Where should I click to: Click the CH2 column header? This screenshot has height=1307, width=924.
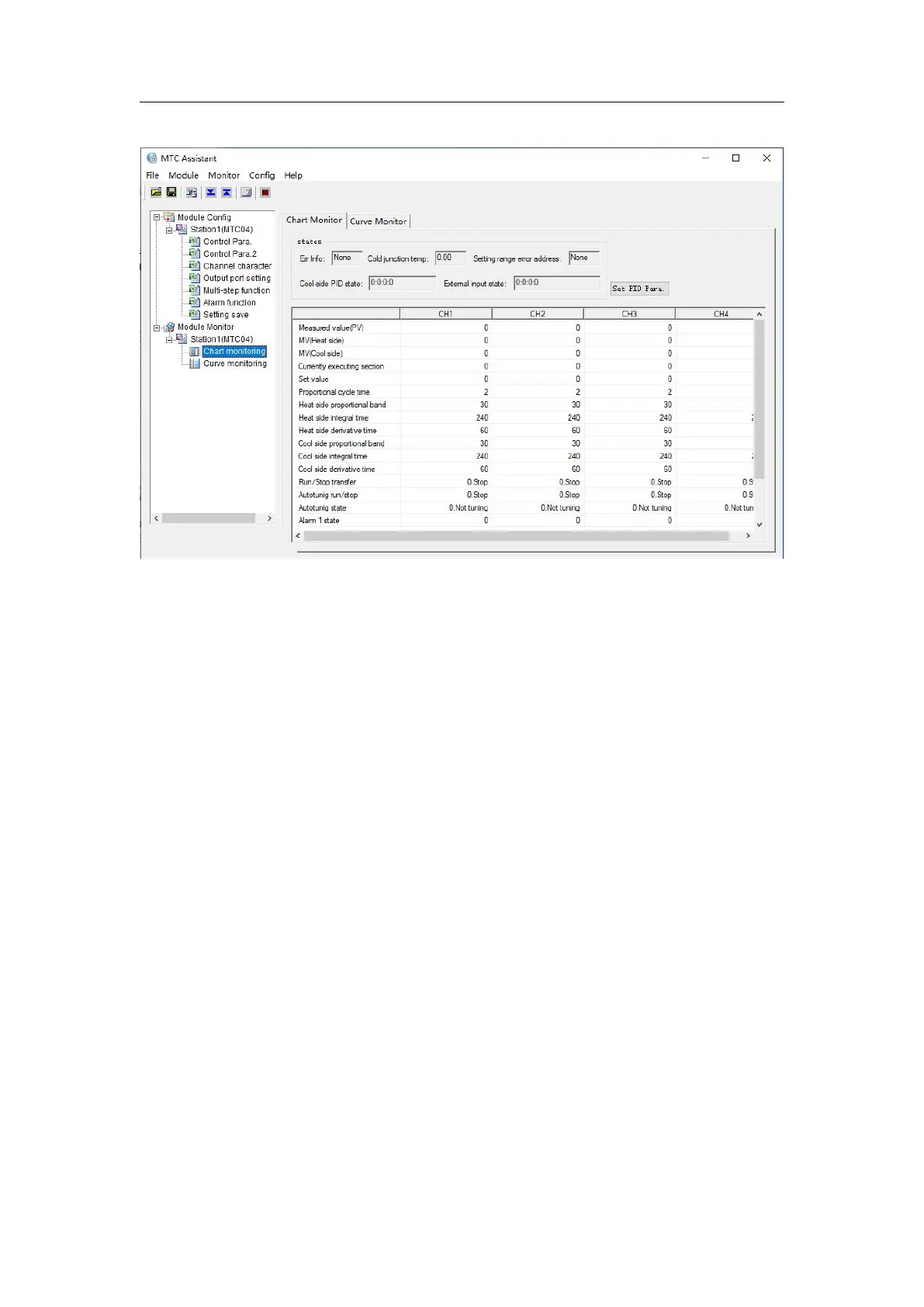538,314
